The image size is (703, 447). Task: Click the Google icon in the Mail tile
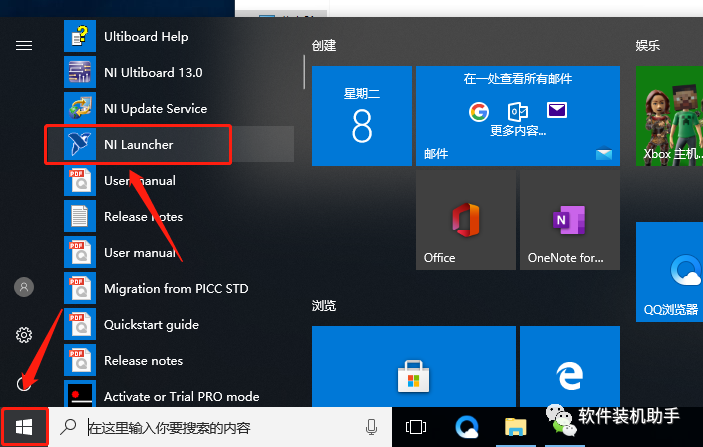(x=478, y=112)
